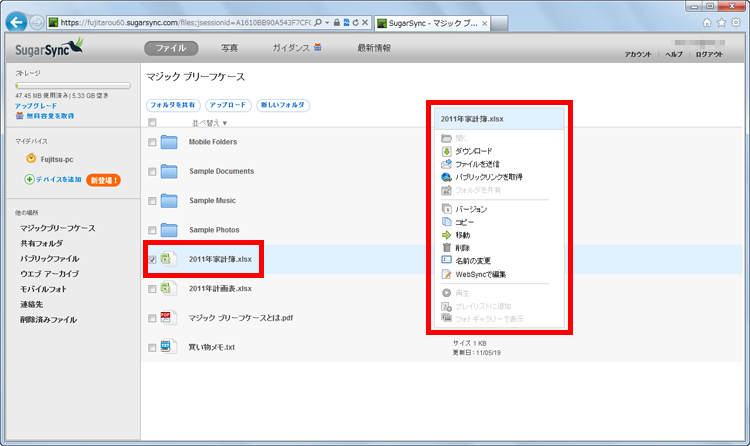The width and height of the screenshot is (750, 446).
Task: Click the refresh icon in address bar
Action: pyautogui.click(x=355, y=22)
